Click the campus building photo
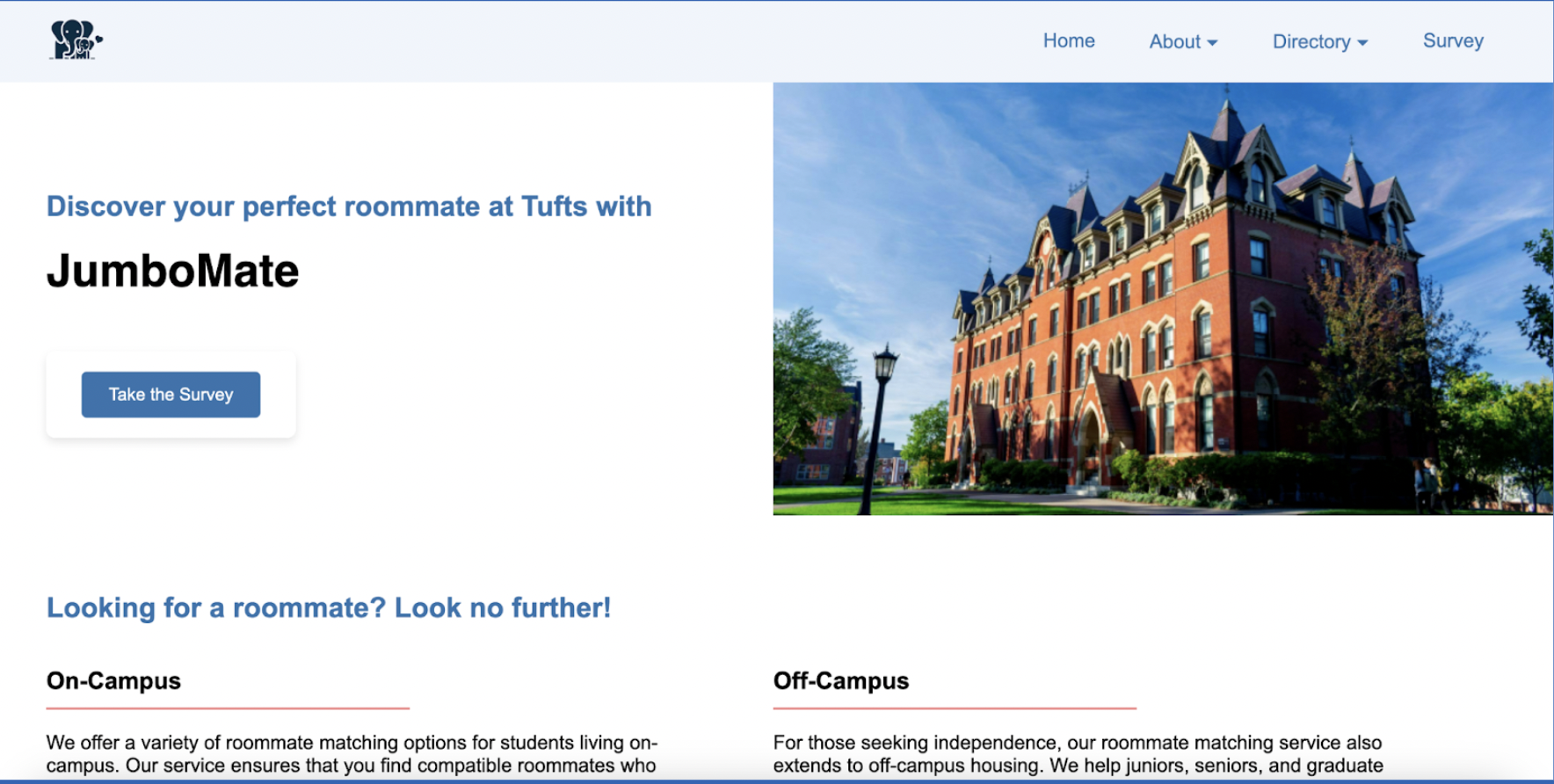The image size is (1554, 784). pos(1163,299)
